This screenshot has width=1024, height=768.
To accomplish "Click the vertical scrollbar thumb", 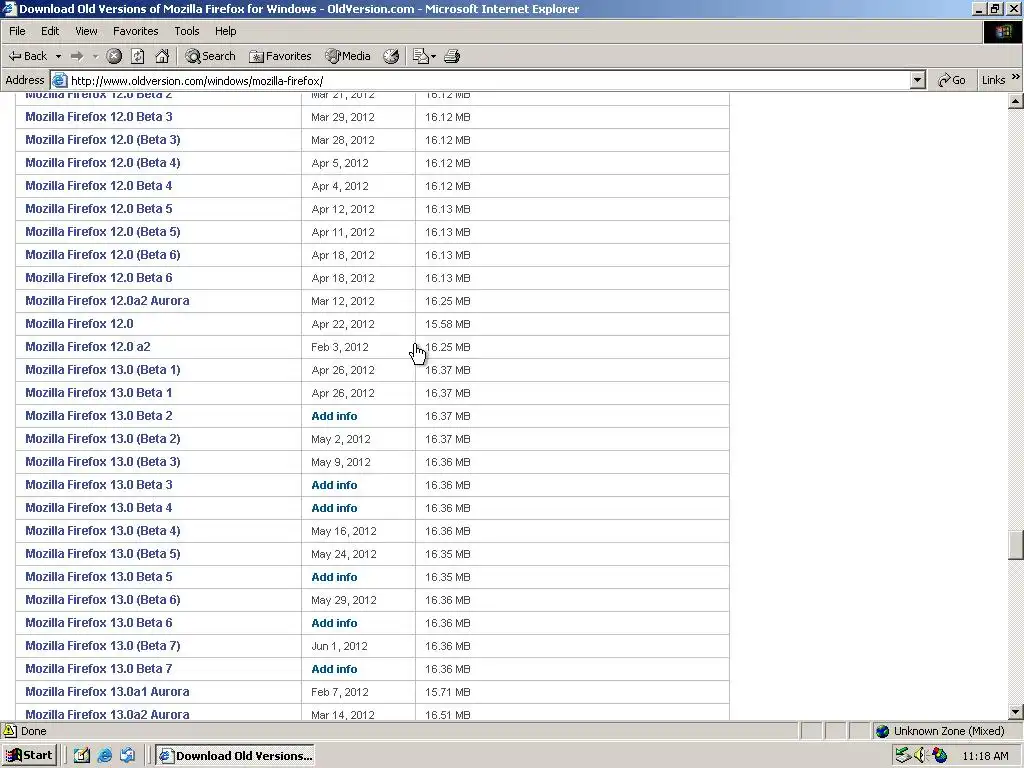I will [1016, 545].
